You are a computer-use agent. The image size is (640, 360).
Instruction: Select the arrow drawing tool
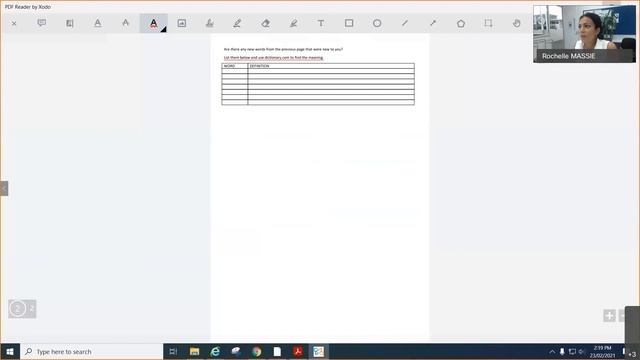click(x=433, y=23)
